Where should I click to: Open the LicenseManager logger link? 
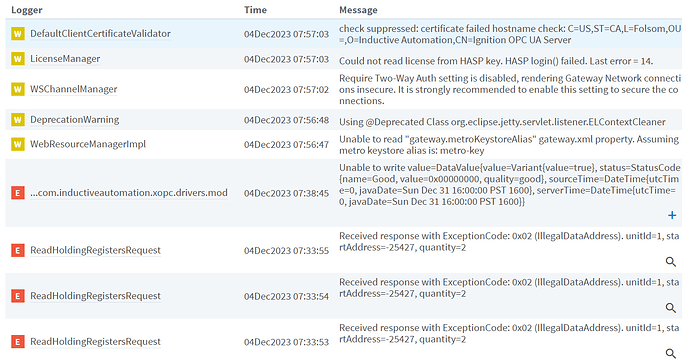pyautogui.click(x=65, y=59)
